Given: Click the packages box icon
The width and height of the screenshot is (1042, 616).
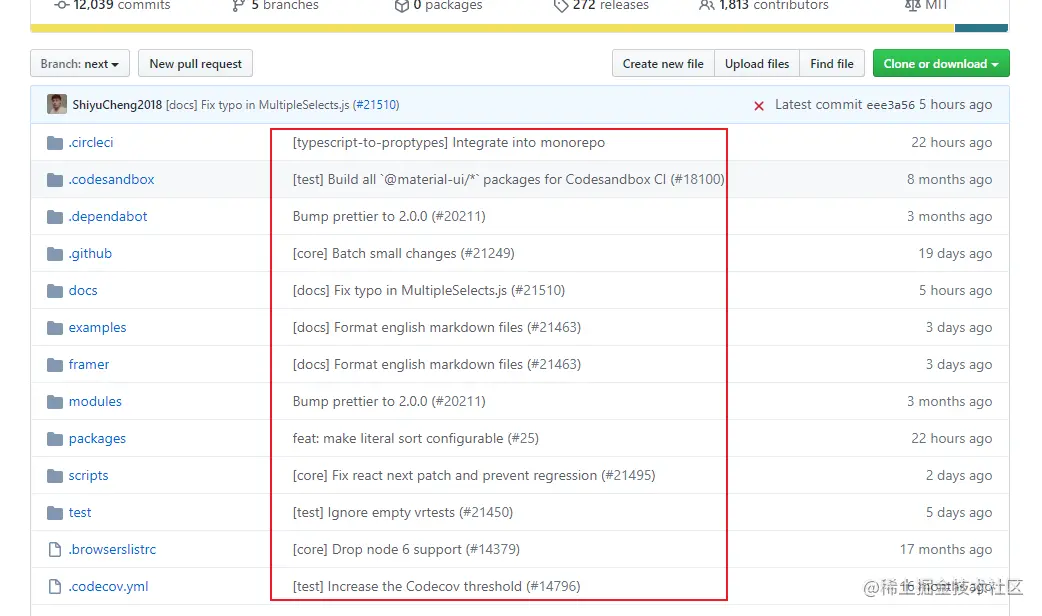Looking at the screenshot, I should tap(401, 5).
